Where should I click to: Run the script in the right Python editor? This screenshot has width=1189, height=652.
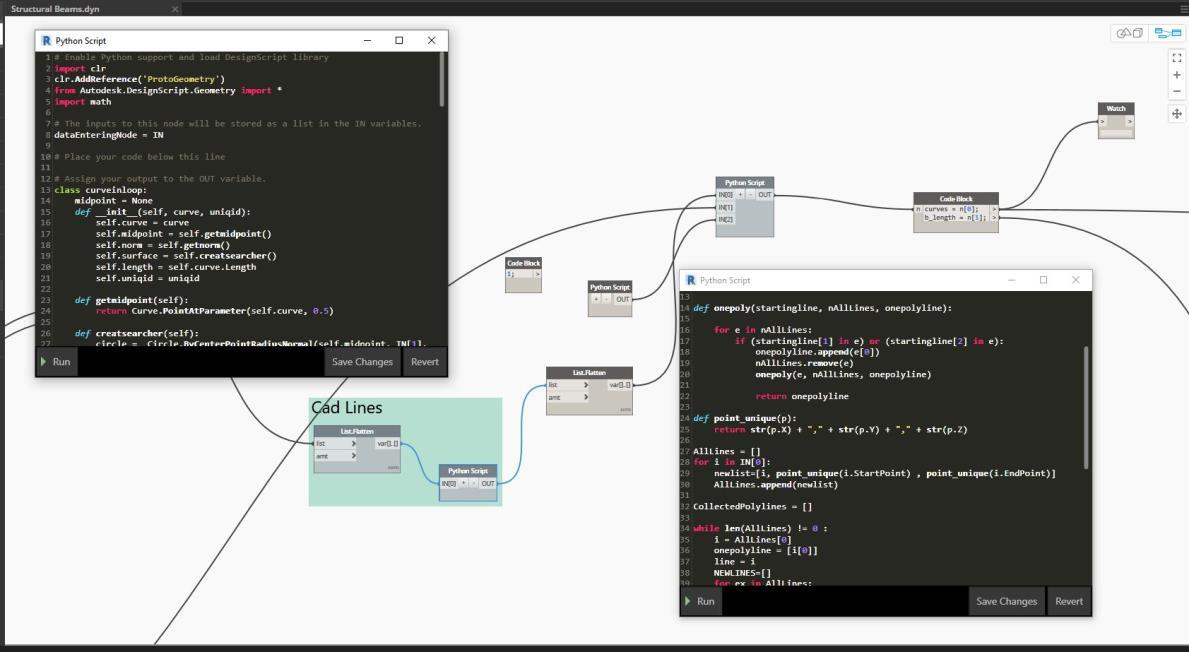[x=700, y=601]
